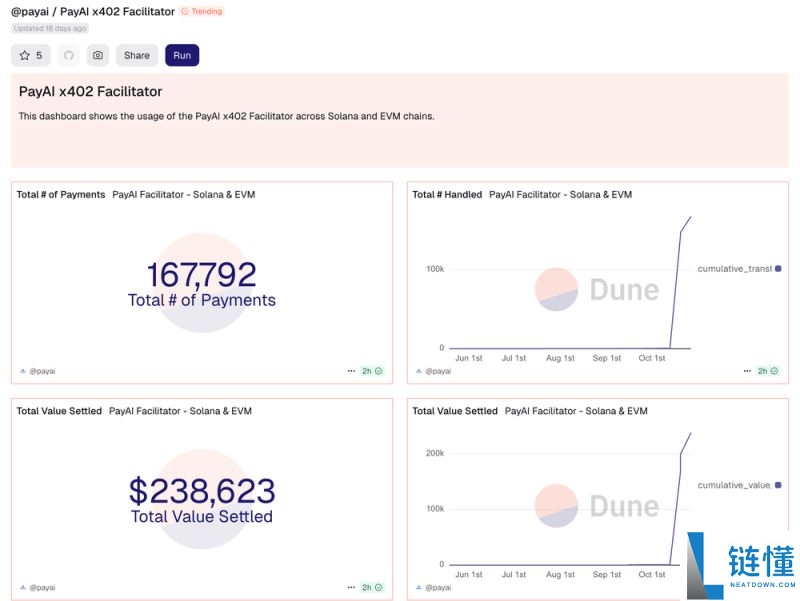Toggle cumulative_value legend swatch
The image size is (800, 601).
pyautogui.click(x=778, y=485)
